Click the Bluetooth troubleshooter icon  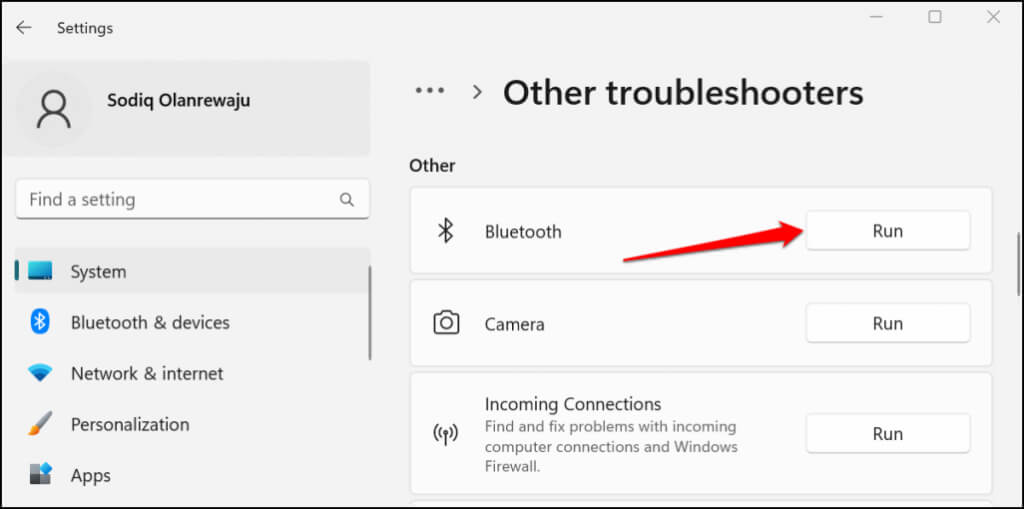click(446, 231)
